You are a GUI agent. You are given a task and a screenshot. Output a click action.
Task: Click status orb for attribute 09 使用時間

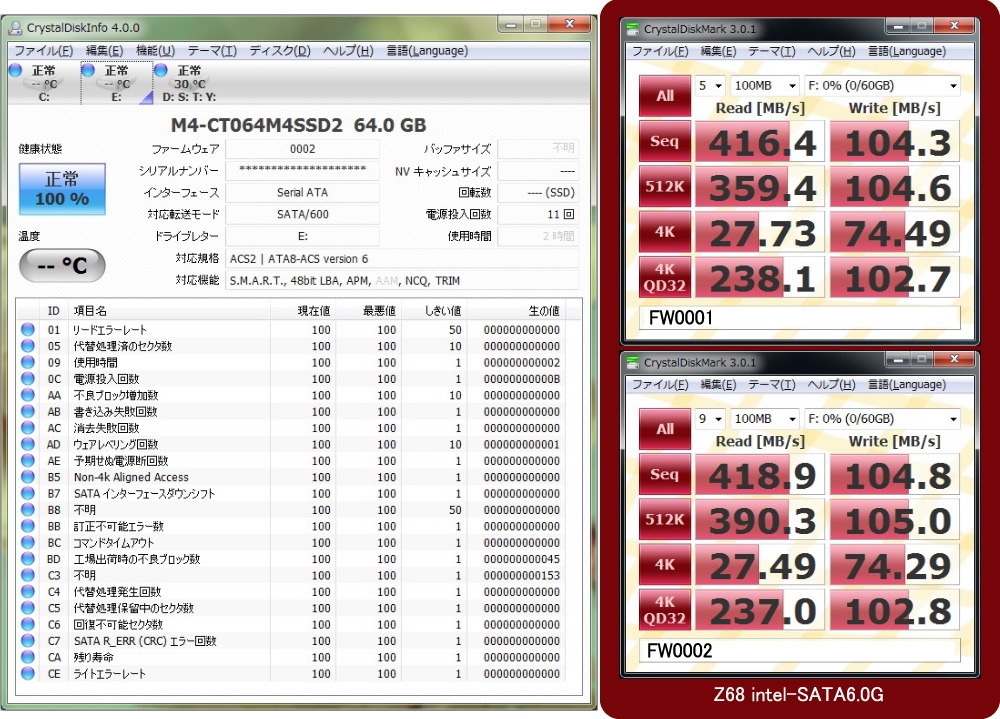(x=27, y=362)
